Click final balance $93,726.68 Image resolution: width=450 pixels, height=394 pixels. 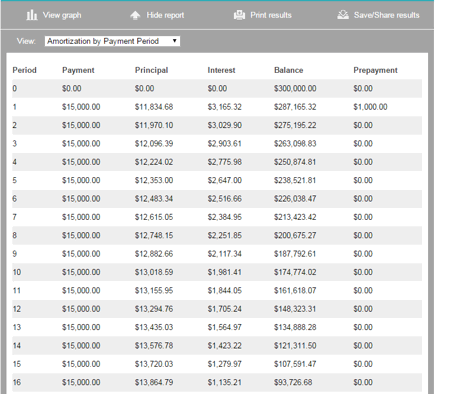click(x=293, y=382)
